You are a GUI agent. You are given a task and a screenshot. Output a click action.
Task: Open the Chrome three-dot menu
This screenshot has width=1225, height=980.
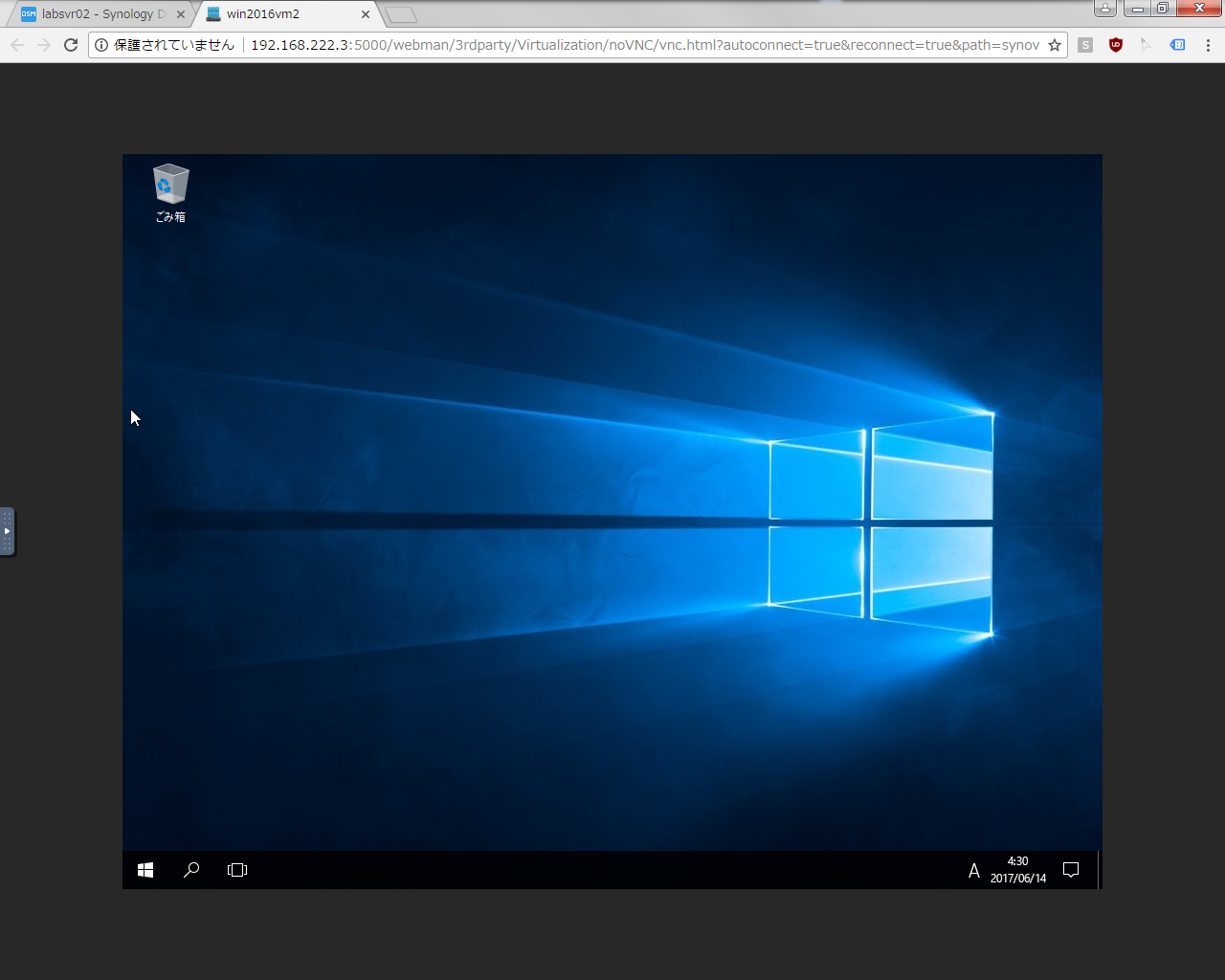(1208, 45)
